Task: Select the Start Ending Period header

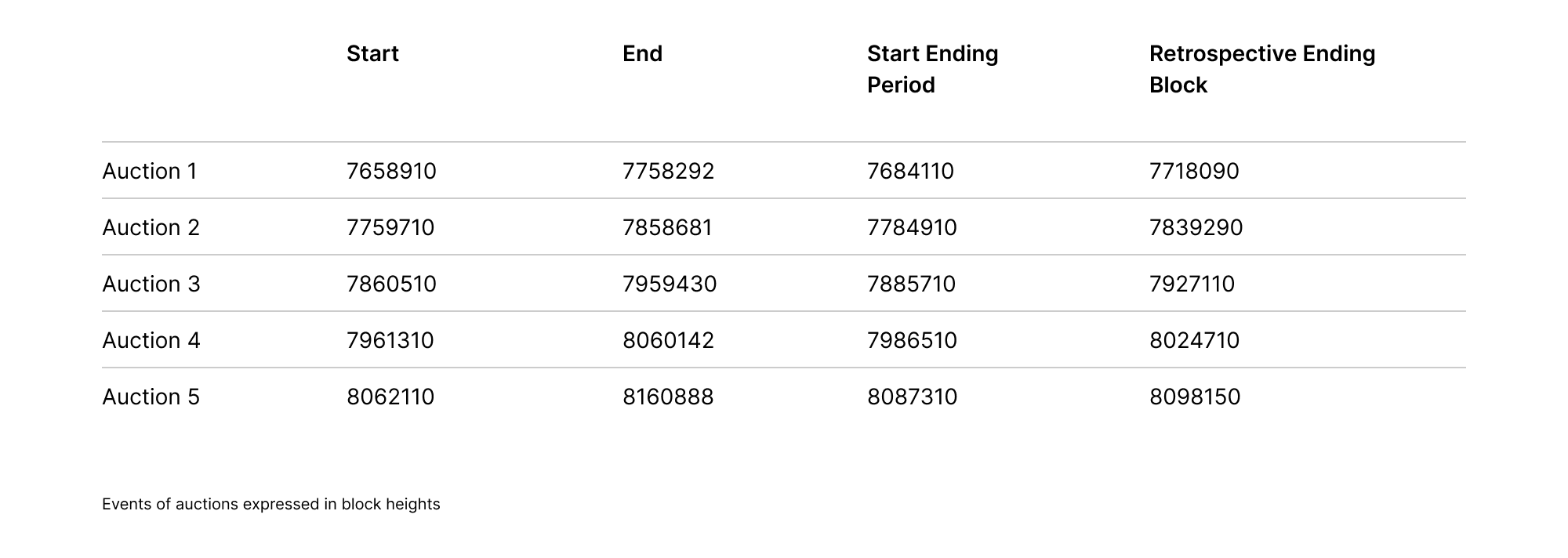Action: tap(932, 69)
